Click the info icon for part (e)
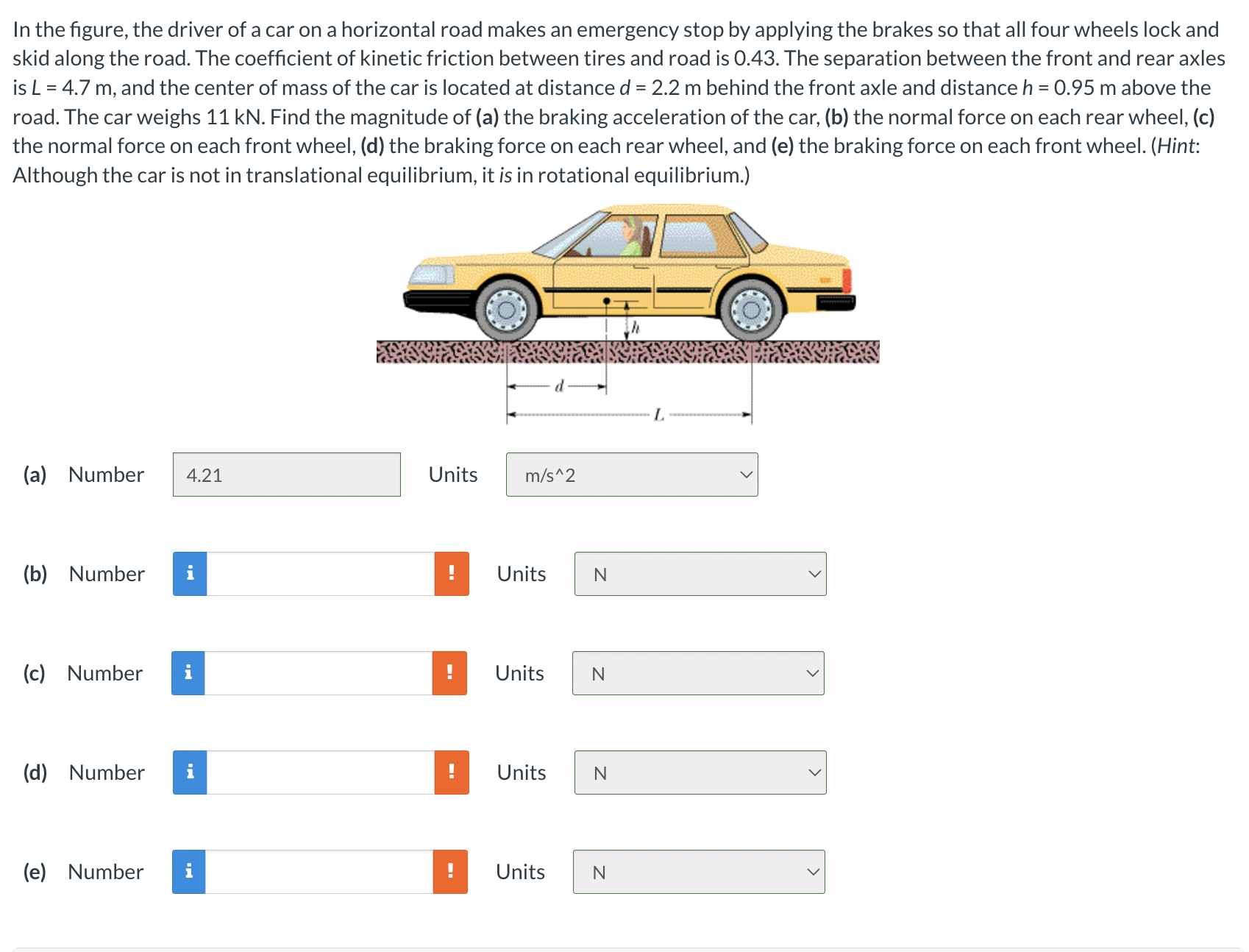Screen dimensions: 1249x952 [190, 872]
